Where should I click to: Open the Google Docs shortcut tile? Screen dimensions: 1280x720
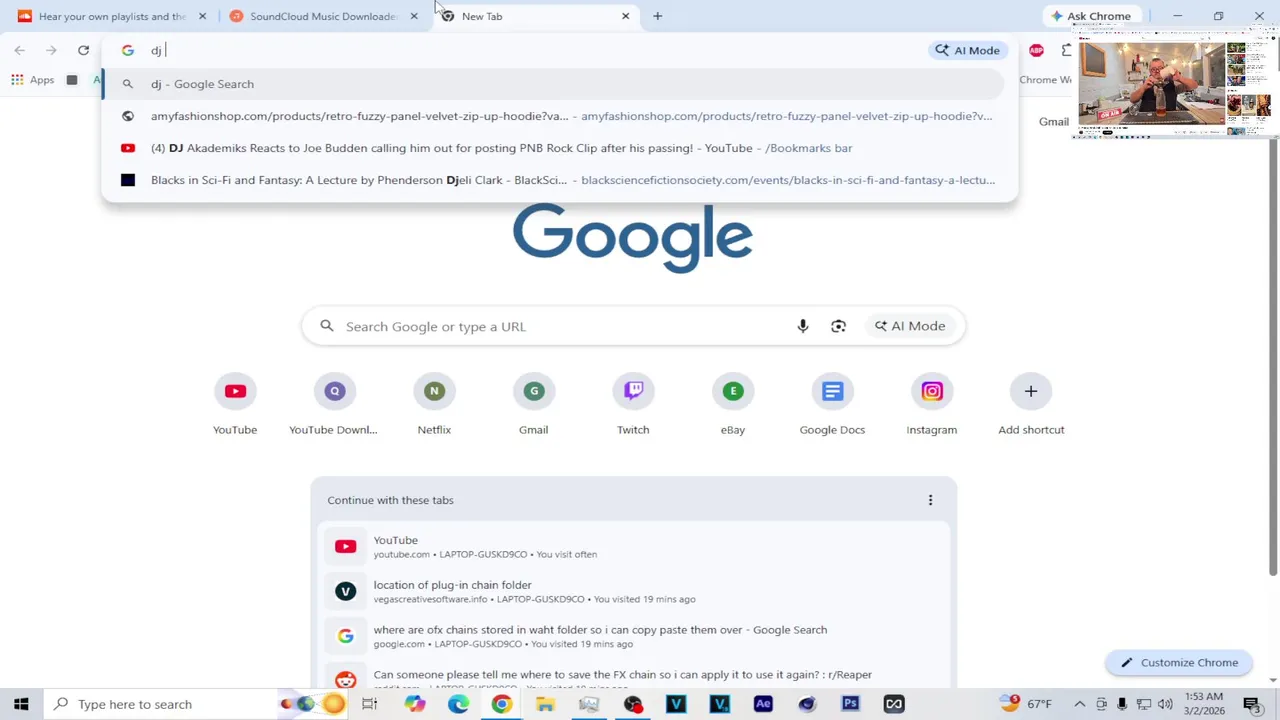[x=832, y=404]
